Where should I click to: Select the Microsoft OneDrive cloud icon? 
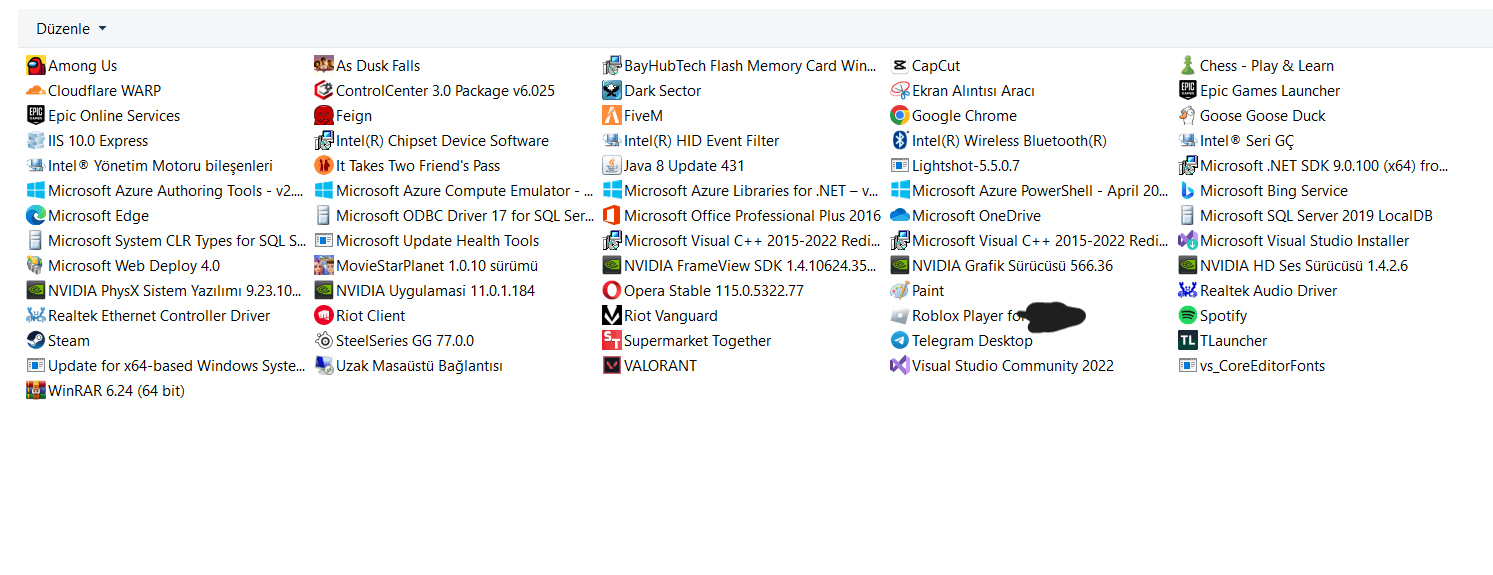pos(900,216)
